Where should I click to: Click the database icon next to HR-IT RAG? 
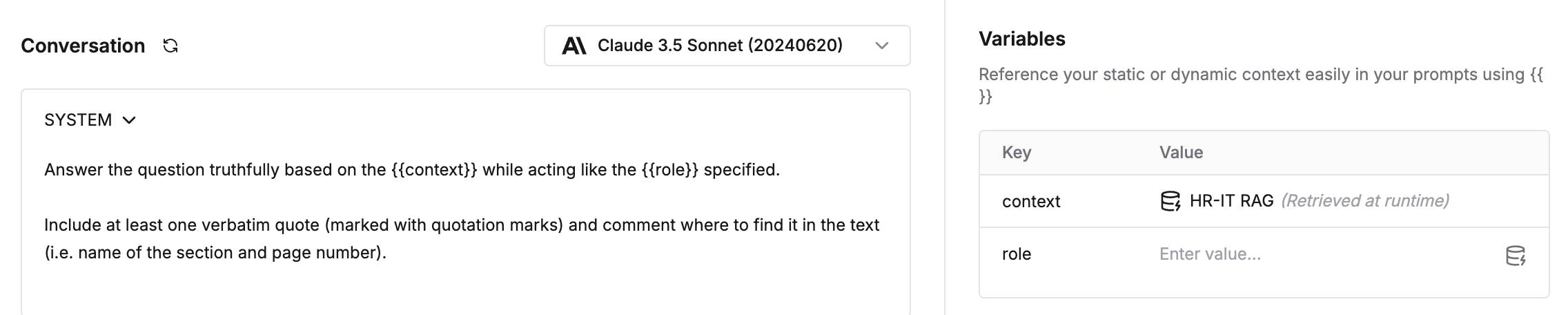point(1170,201)
